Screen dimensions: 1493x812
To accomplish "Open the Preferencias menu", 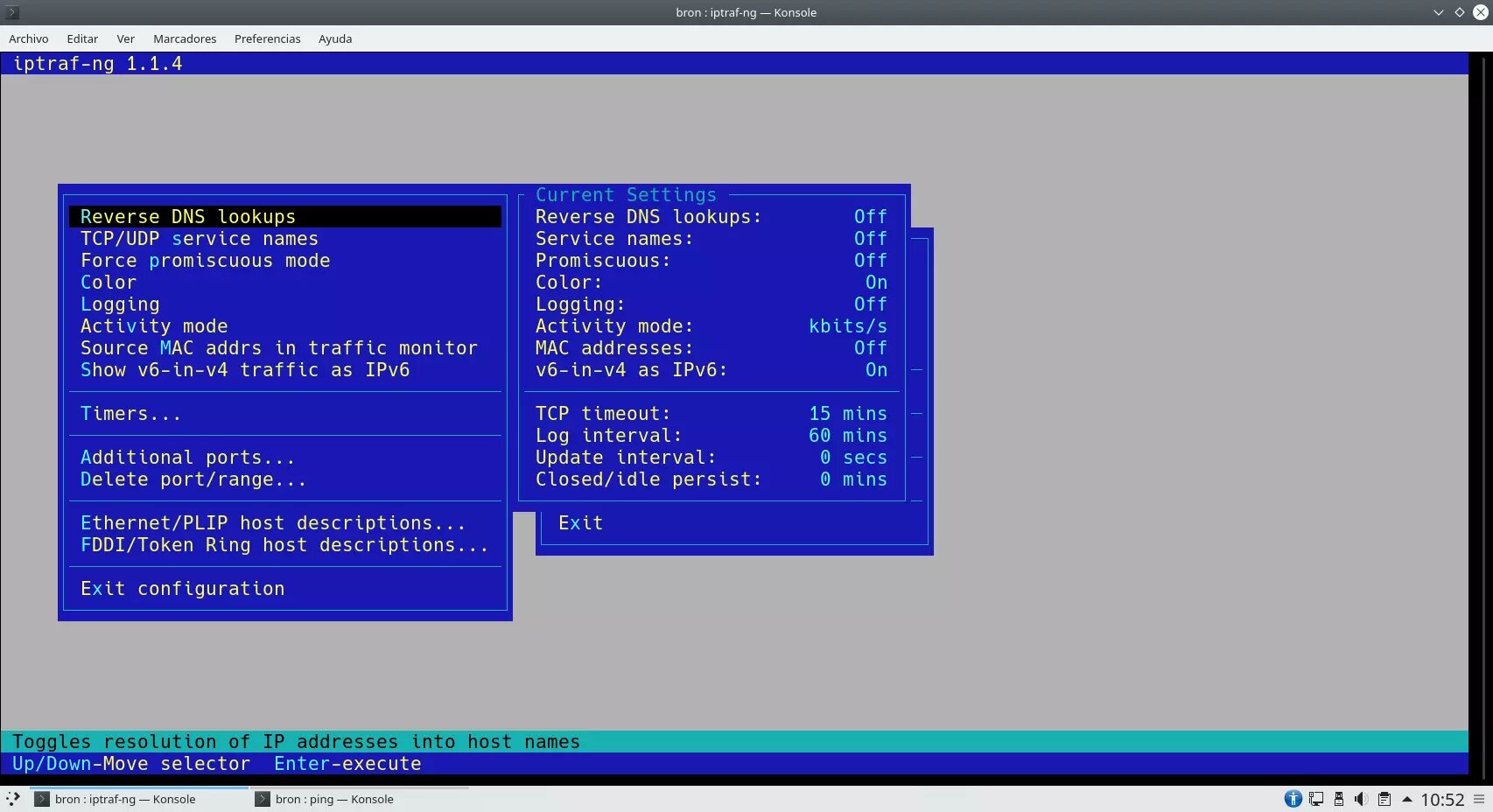I will pyautogui.click(x=267, y=38).
